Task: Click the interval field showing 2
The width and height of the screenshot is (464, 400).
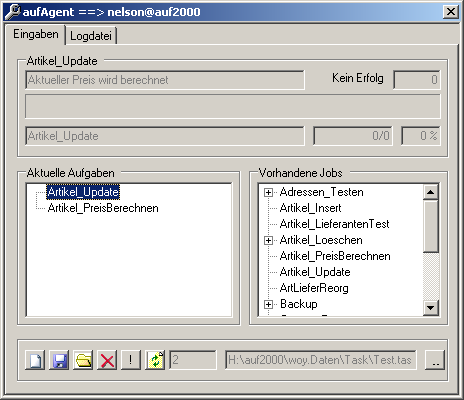Action: coord(193,360)
